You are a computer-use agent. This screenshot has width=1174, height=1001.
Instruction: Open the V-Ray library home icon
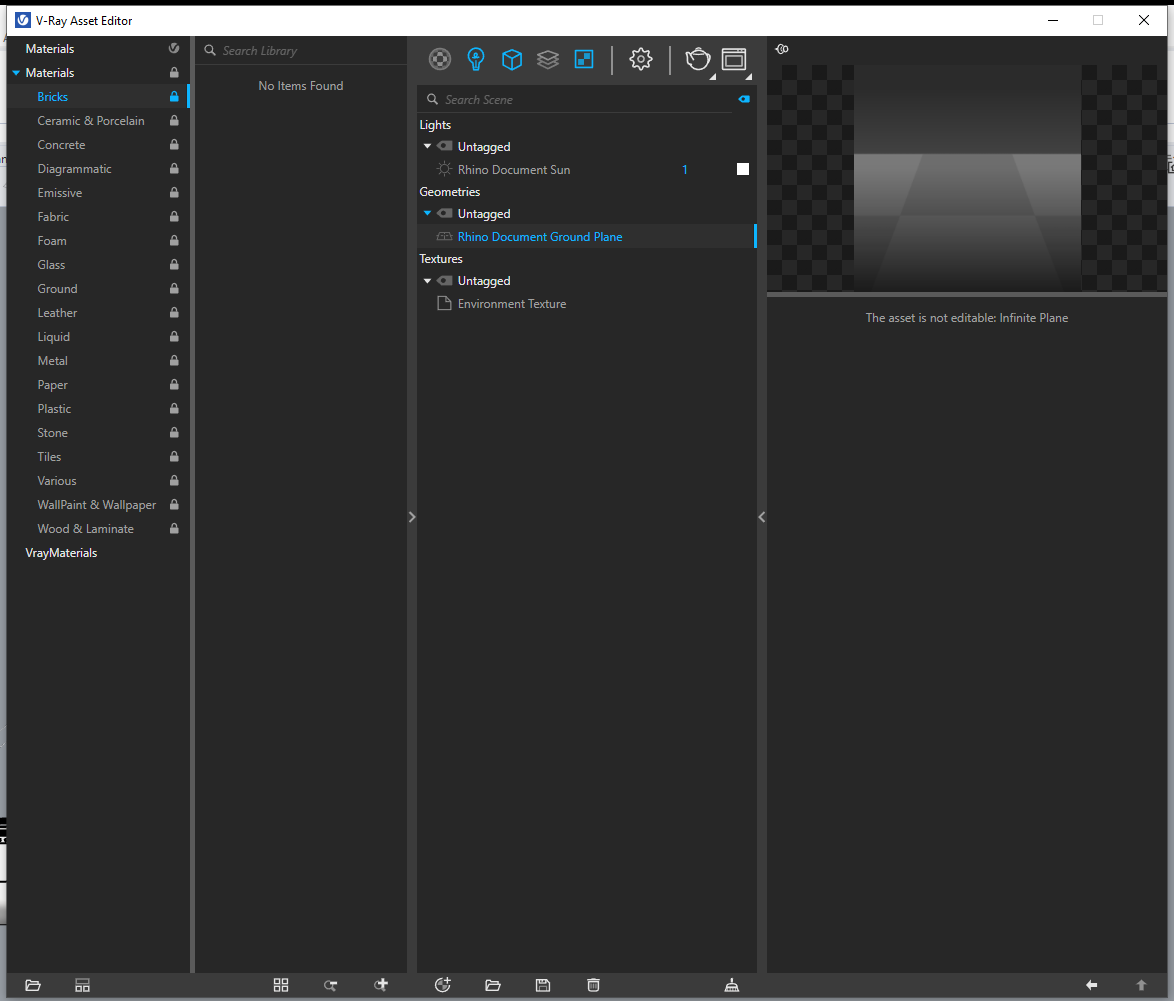pyautogui.click(x=174, y=48)
